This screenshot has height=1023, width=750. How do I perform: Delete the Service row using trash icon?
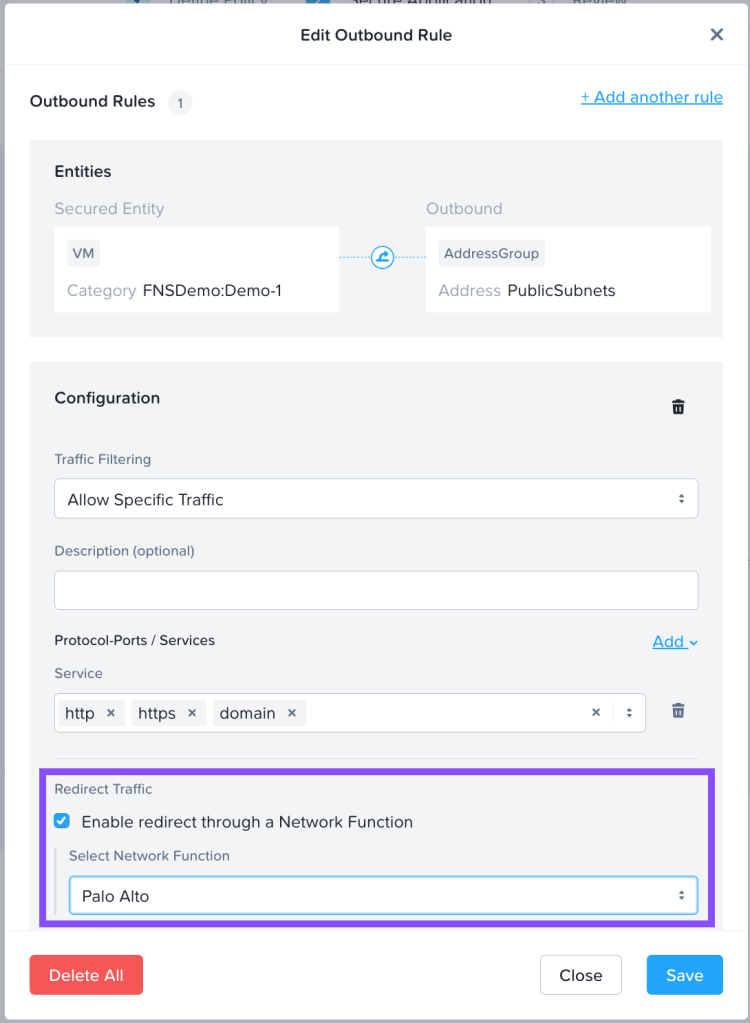(678, 711)
